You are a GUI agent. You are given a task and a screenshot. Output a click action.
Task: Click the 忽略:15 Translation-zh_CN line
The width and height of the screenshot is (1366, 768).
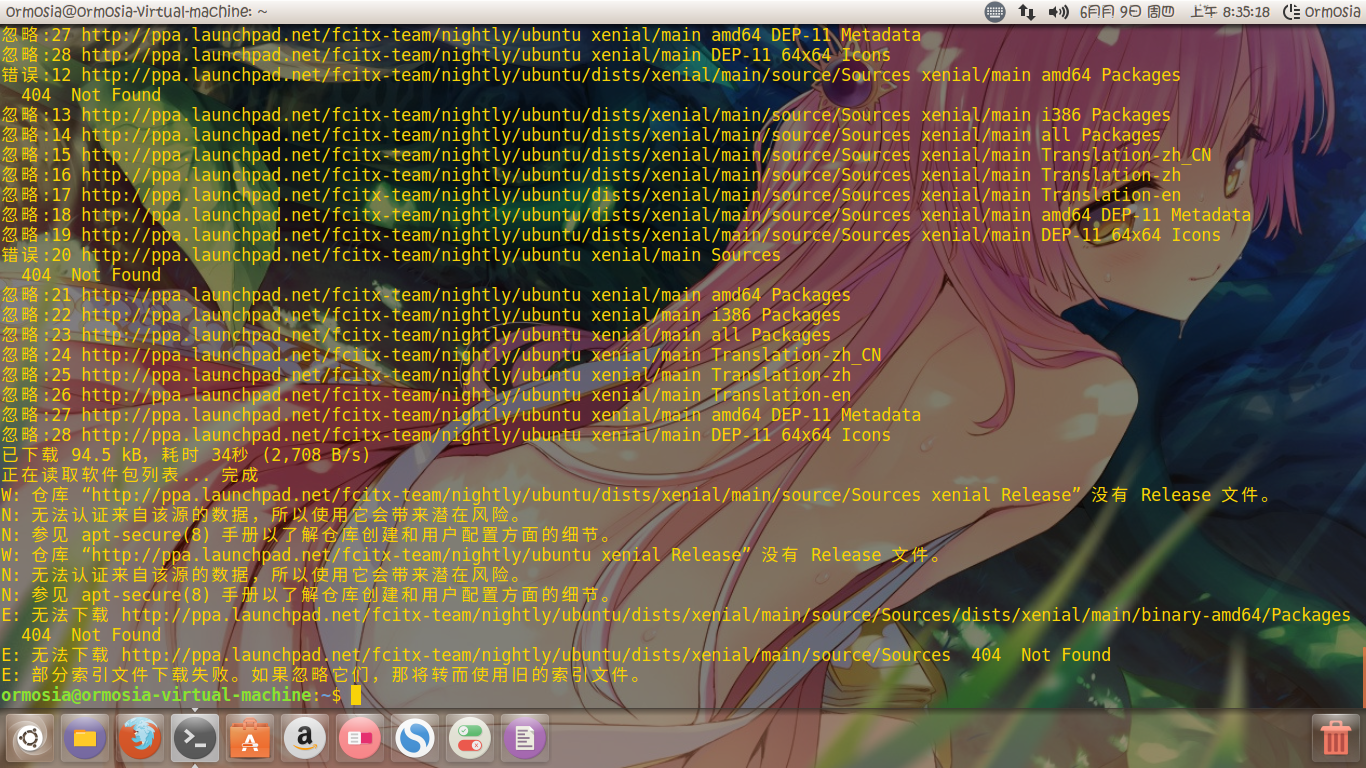pos(606,155)
